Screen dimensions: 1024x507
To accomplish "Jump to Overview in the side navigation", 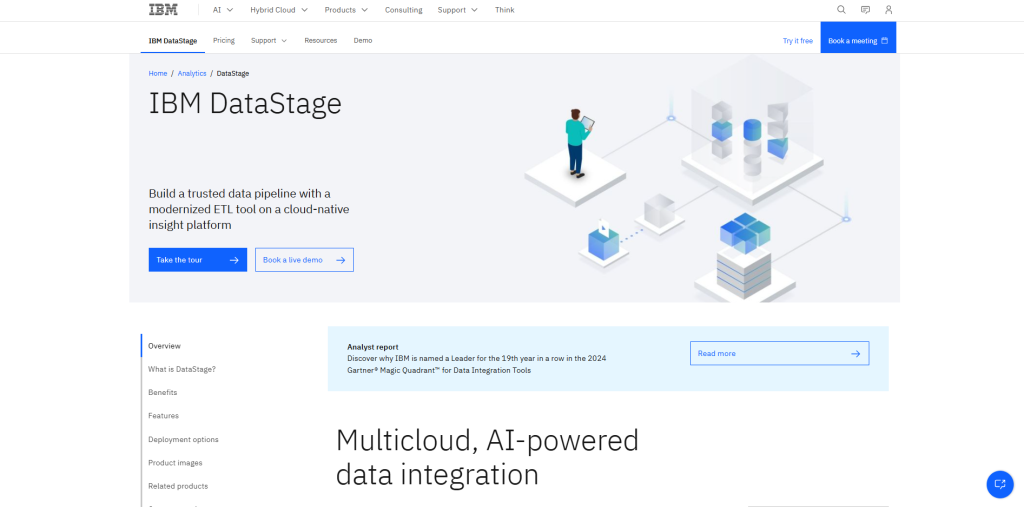I will [165, 346].
